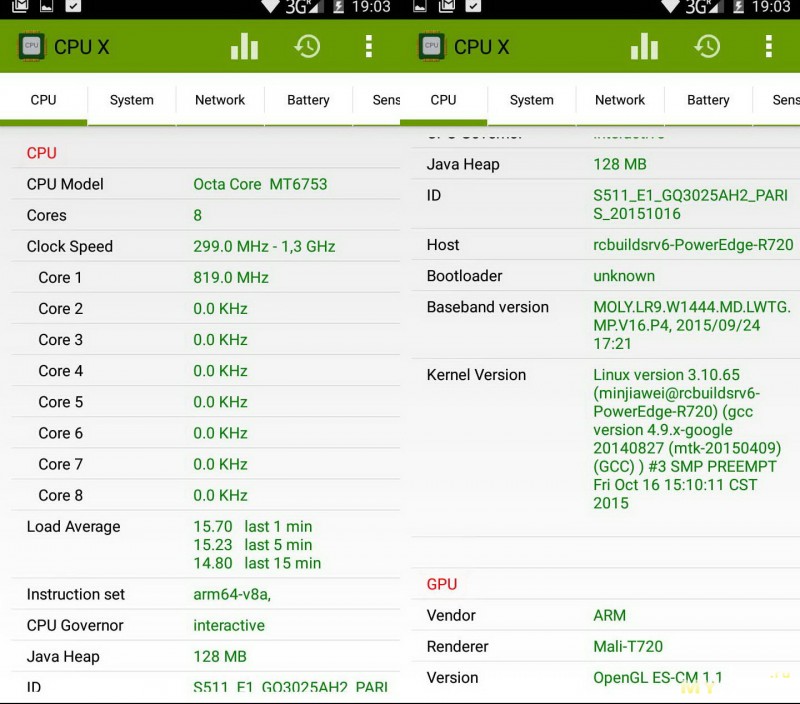Select the CPU tab in right screen
Viewport: 800px width, 704px height.
point(443,99)
